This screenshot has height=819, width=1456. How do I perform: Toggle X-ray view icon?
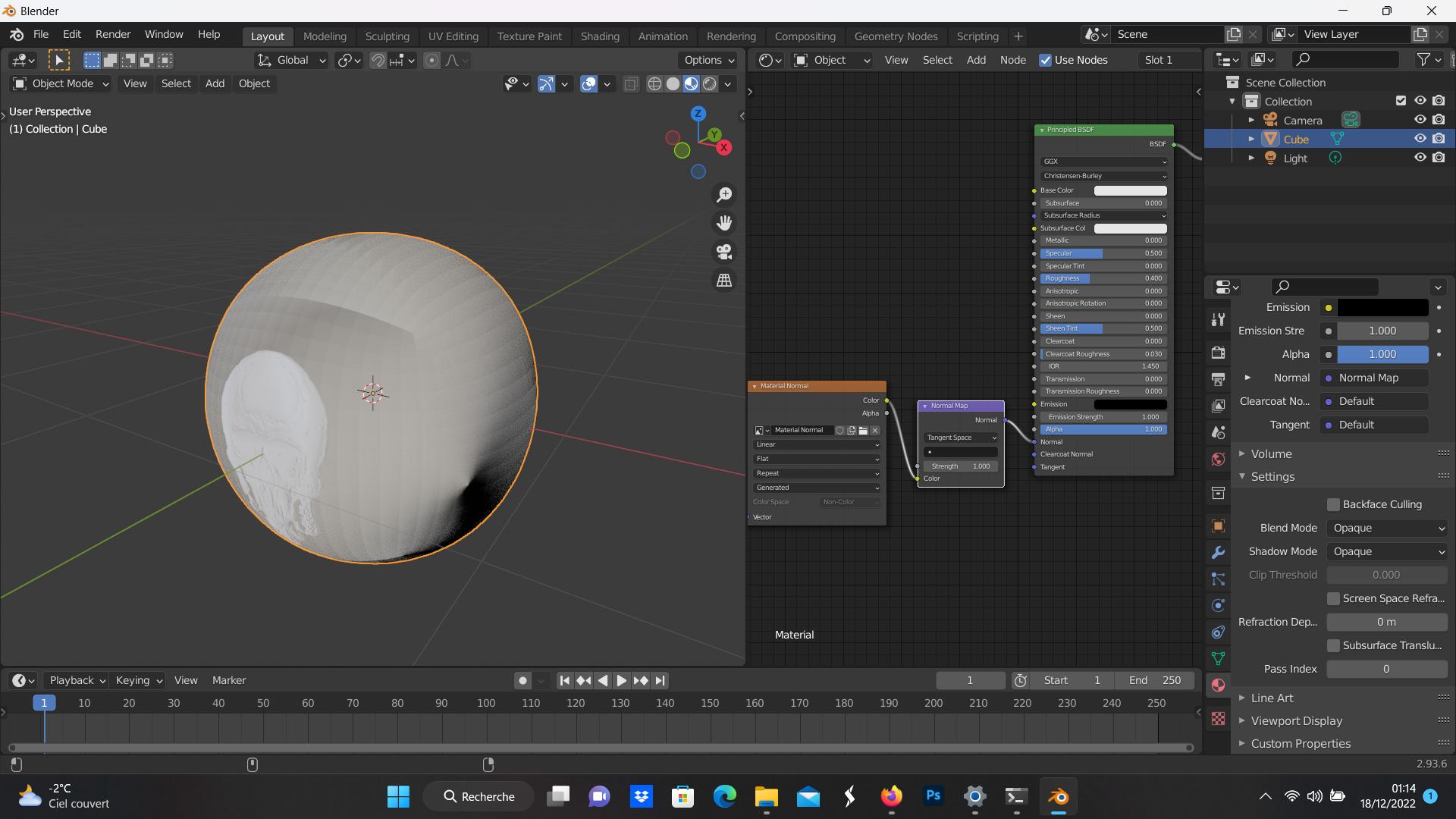click(630, 84)
